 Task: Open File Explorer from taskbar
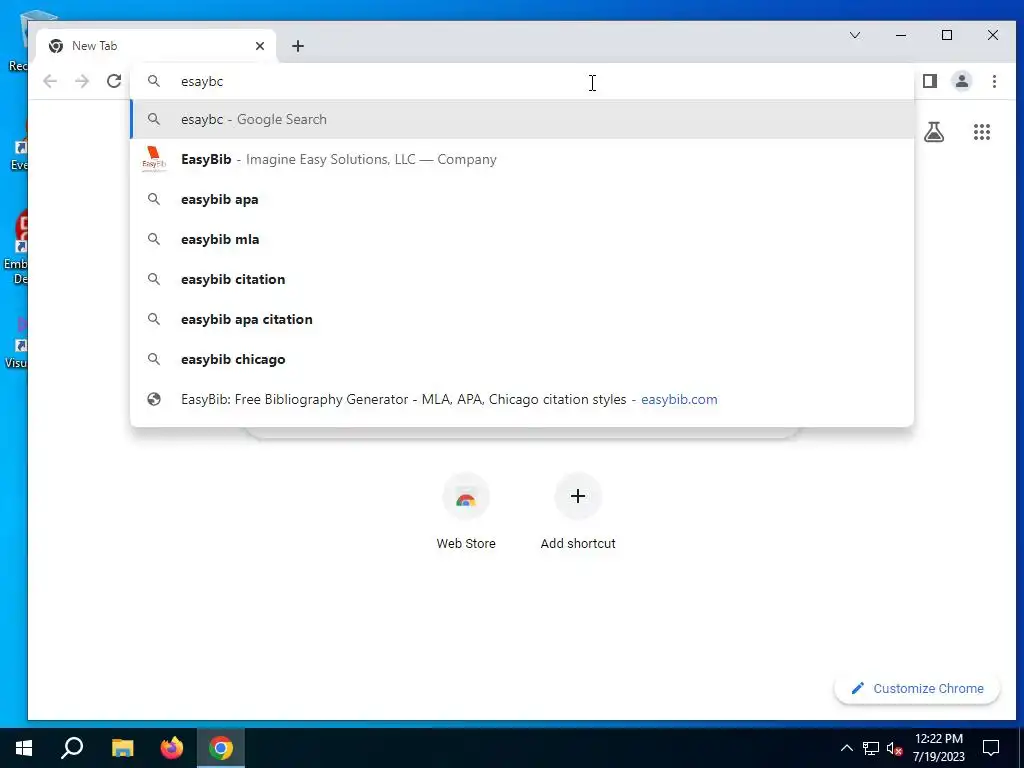point(122,748)
